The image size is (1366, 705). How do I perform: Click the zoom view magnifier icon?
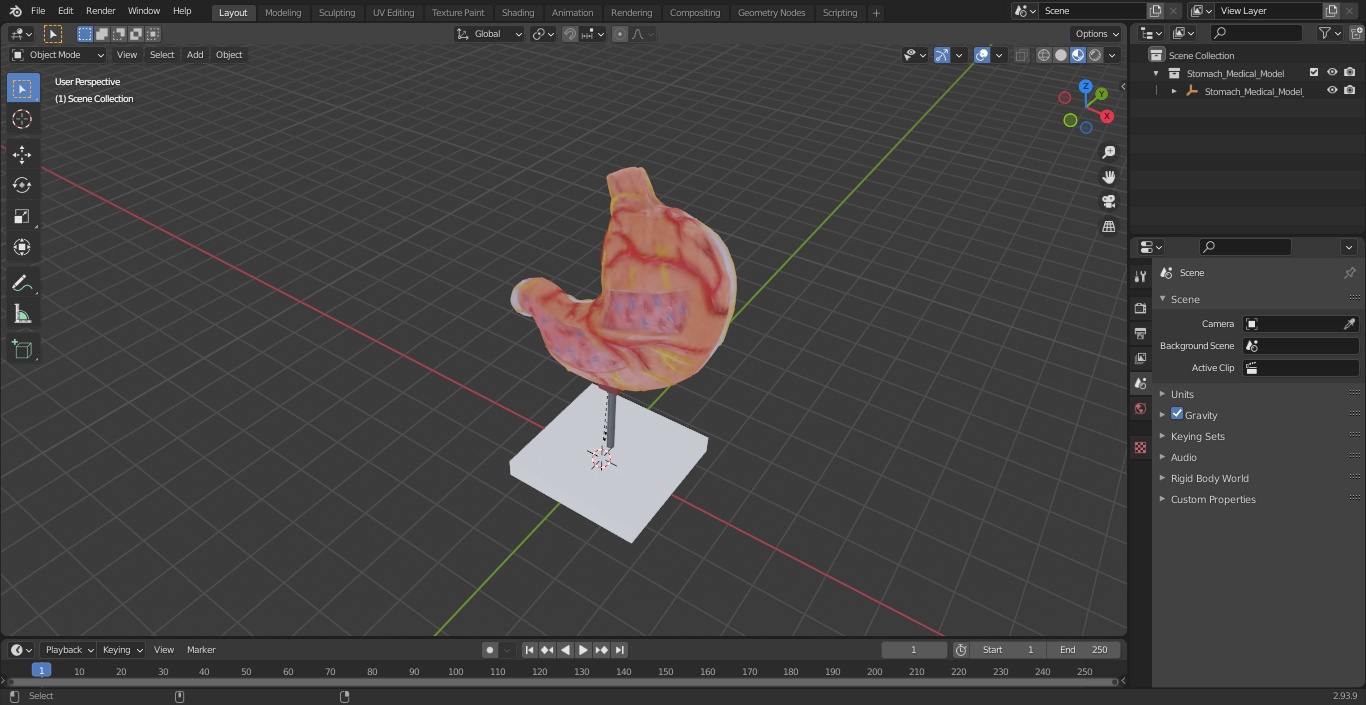tap(1108, 152)
